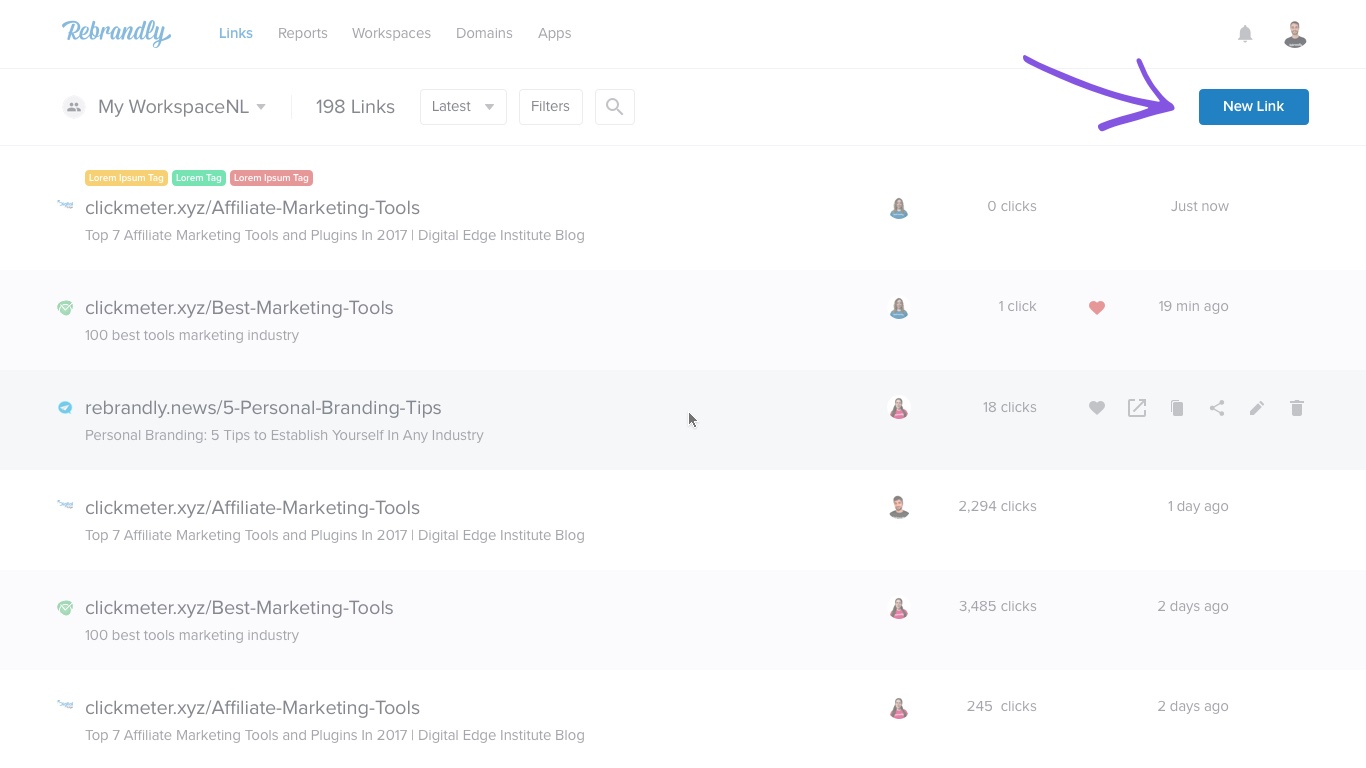Viewport: 1366px width, 768px height.
Task: Open rebrandly.news/5-Personal-Branding-Tips link
Action: coord(263,408)
